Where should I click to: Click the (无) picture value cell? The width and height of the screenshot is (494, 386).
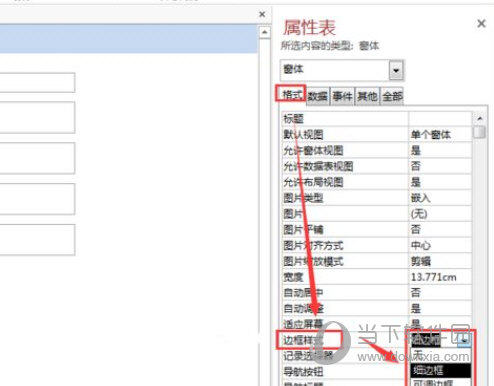(x=440, y=214)
